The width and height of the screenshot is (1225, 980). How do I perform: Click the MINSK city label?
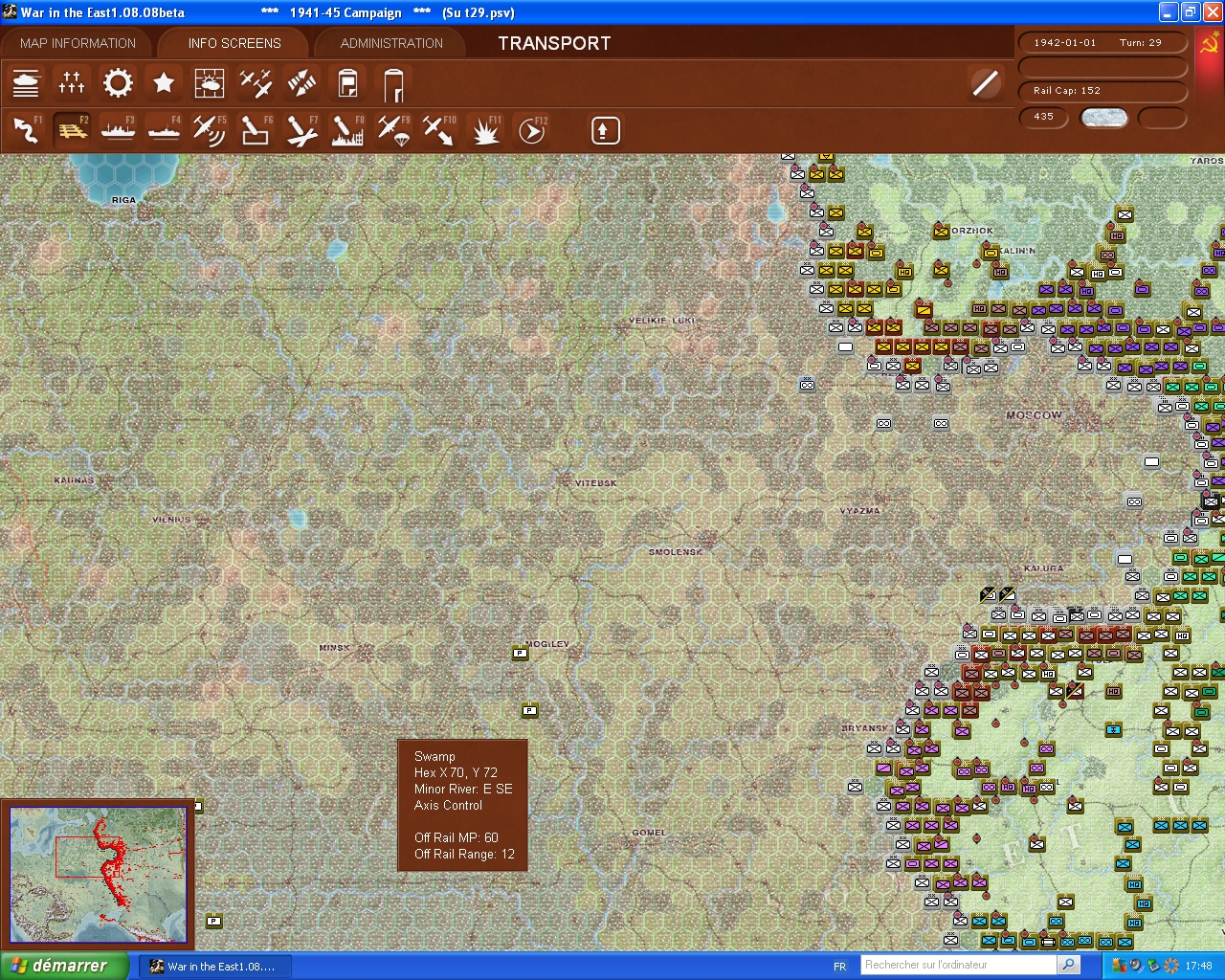(x=334, y=648)
